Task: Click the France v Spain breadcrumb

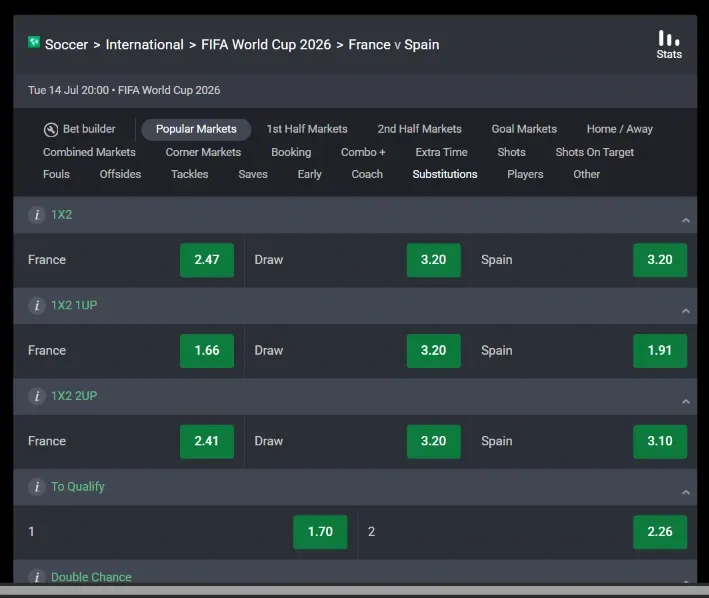Action: pos(394,45)
